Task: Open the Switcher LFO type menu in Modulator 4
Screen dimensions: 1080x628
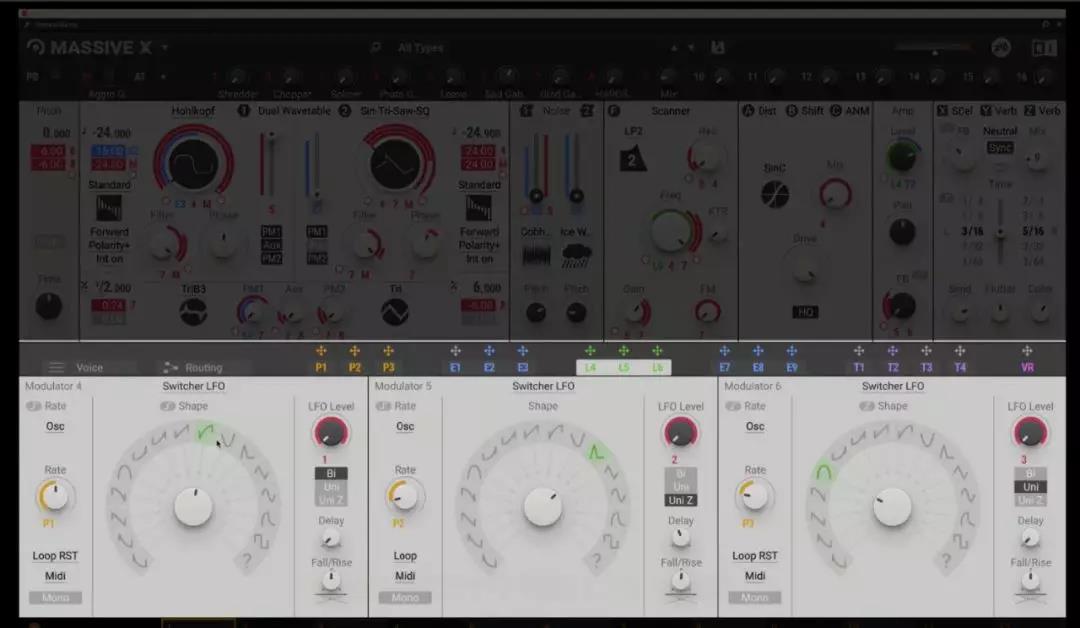Action: [x=193, y=386]
